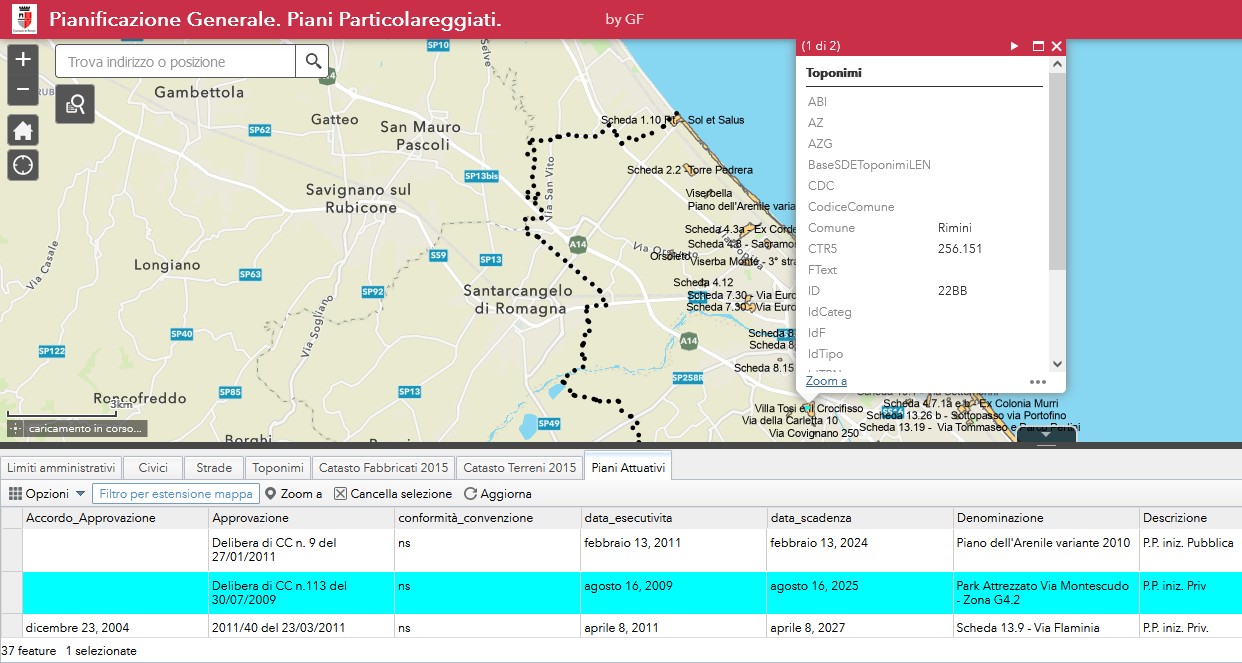Click the A14 highway marker near Santarcangelo
Viewport: 1242px width, 663px height.
click(577, 243)
